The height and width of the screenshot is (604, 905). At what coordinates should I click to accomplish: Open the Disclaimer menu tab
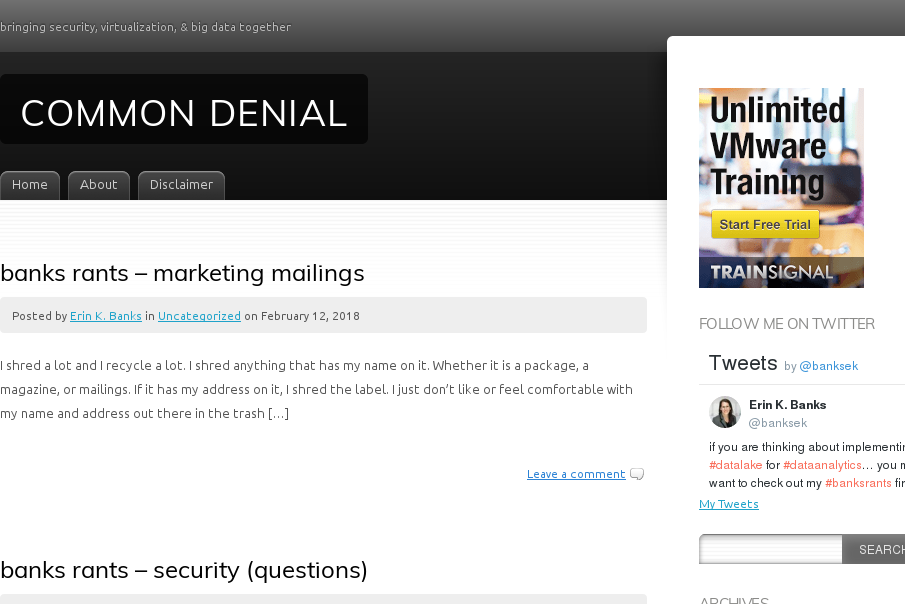(x=181, y=185)
